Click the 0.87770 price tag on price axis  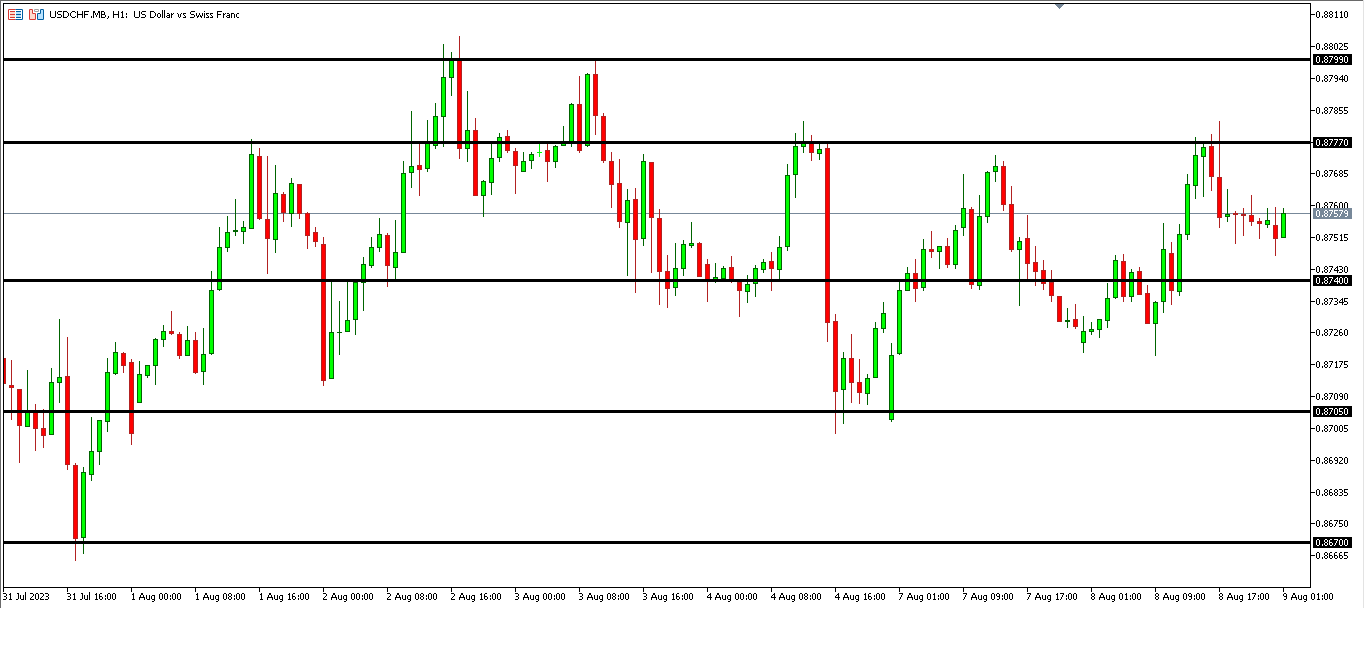tap(1333, 143)
